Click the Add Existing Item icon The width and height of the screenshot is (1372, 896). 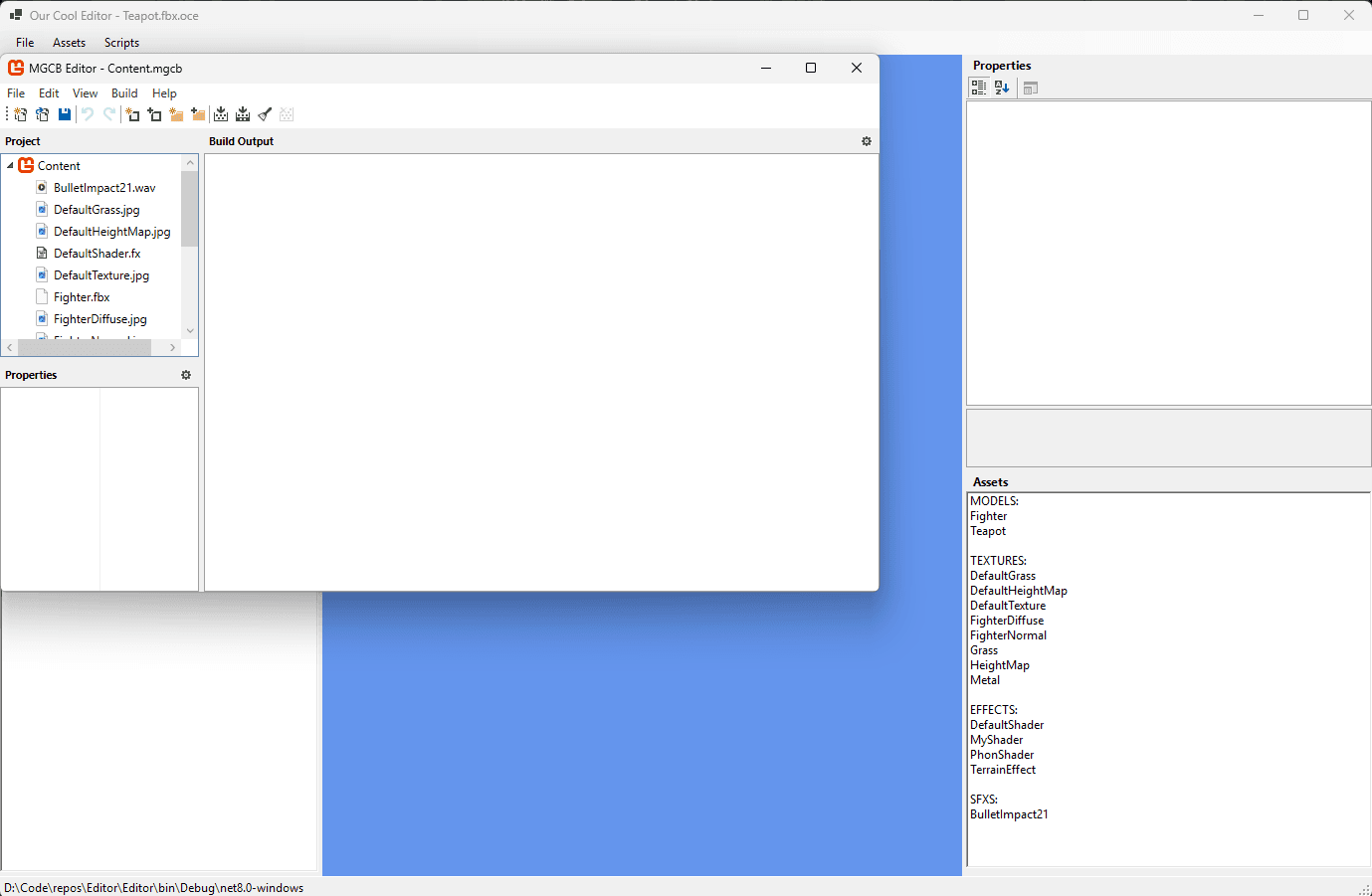click(154, 114)
